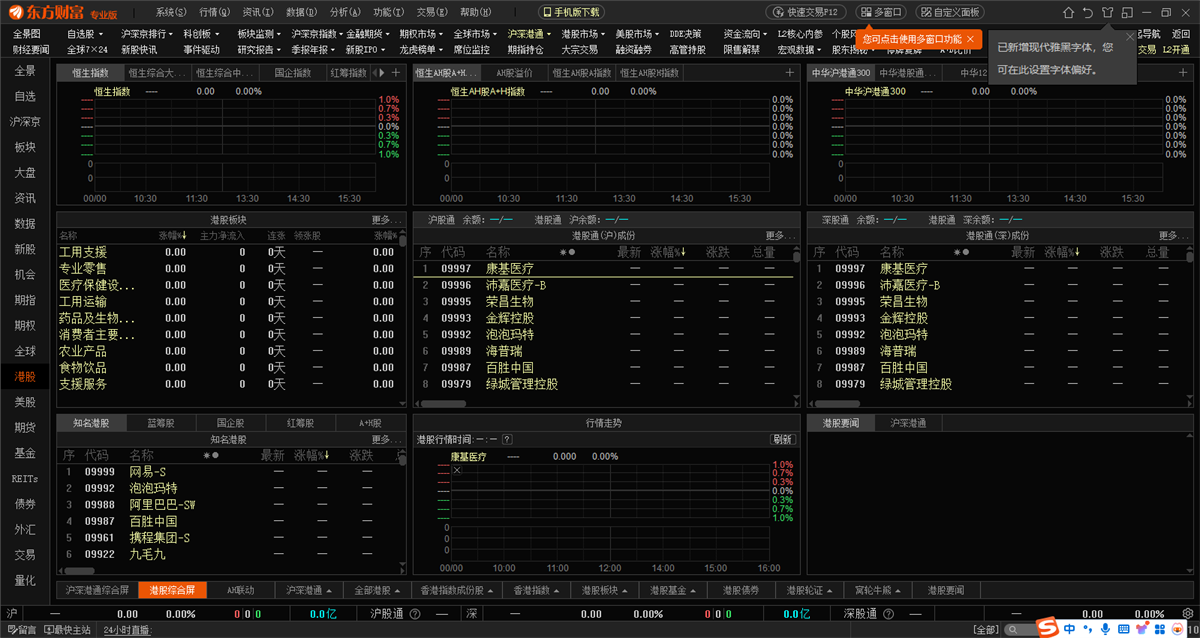
Task: Close the 康基医疗 chart with X icon
Action: coord(457,470)
